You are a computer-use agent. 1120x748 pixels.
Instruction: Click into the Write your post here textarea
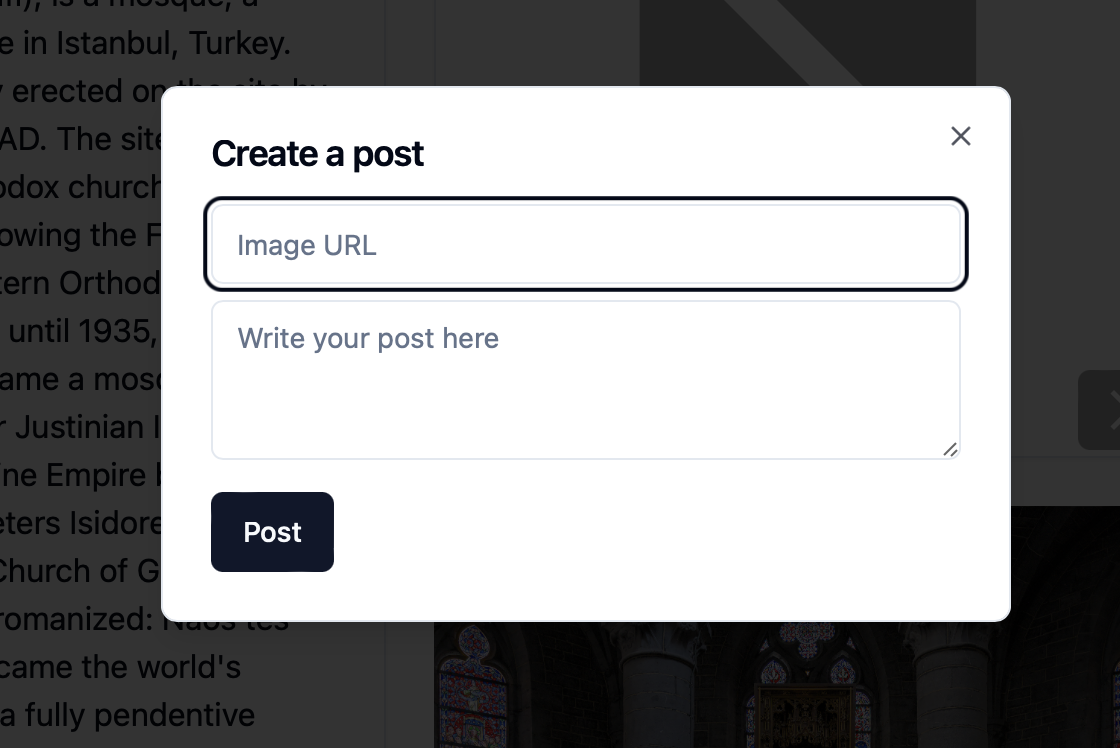(586, 380)
